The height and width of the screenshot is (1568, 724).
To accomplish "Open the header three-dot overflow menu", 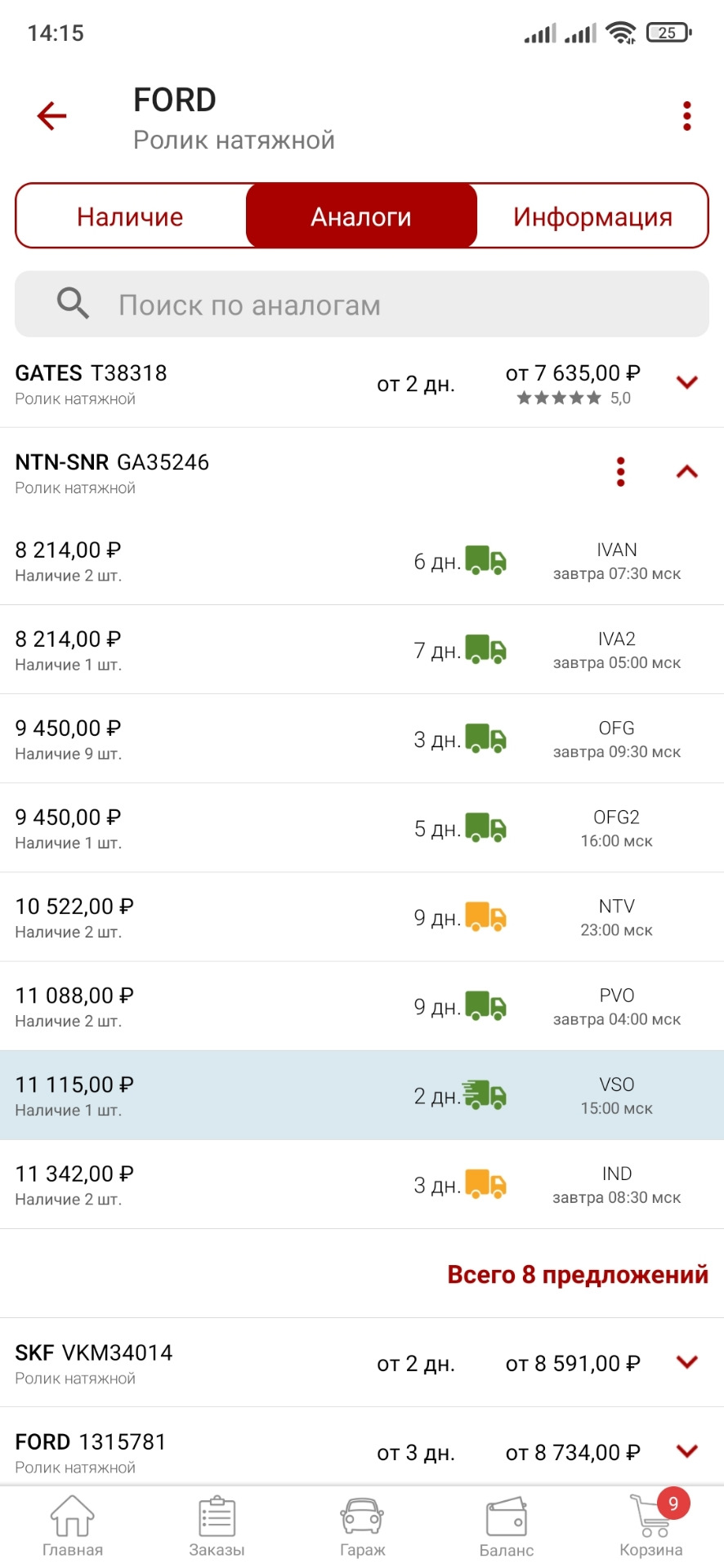I will coord(686,116).
